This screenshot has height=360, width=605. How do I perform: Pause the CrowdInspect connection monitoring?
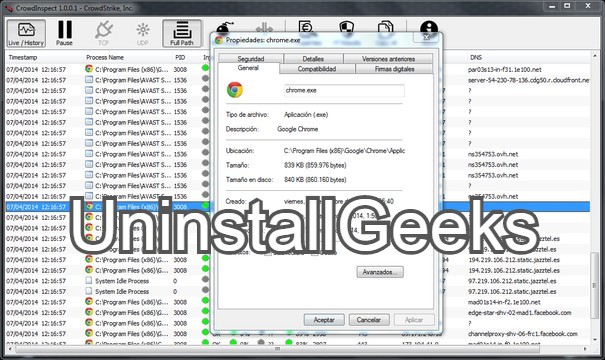click(x=64, y=34)
